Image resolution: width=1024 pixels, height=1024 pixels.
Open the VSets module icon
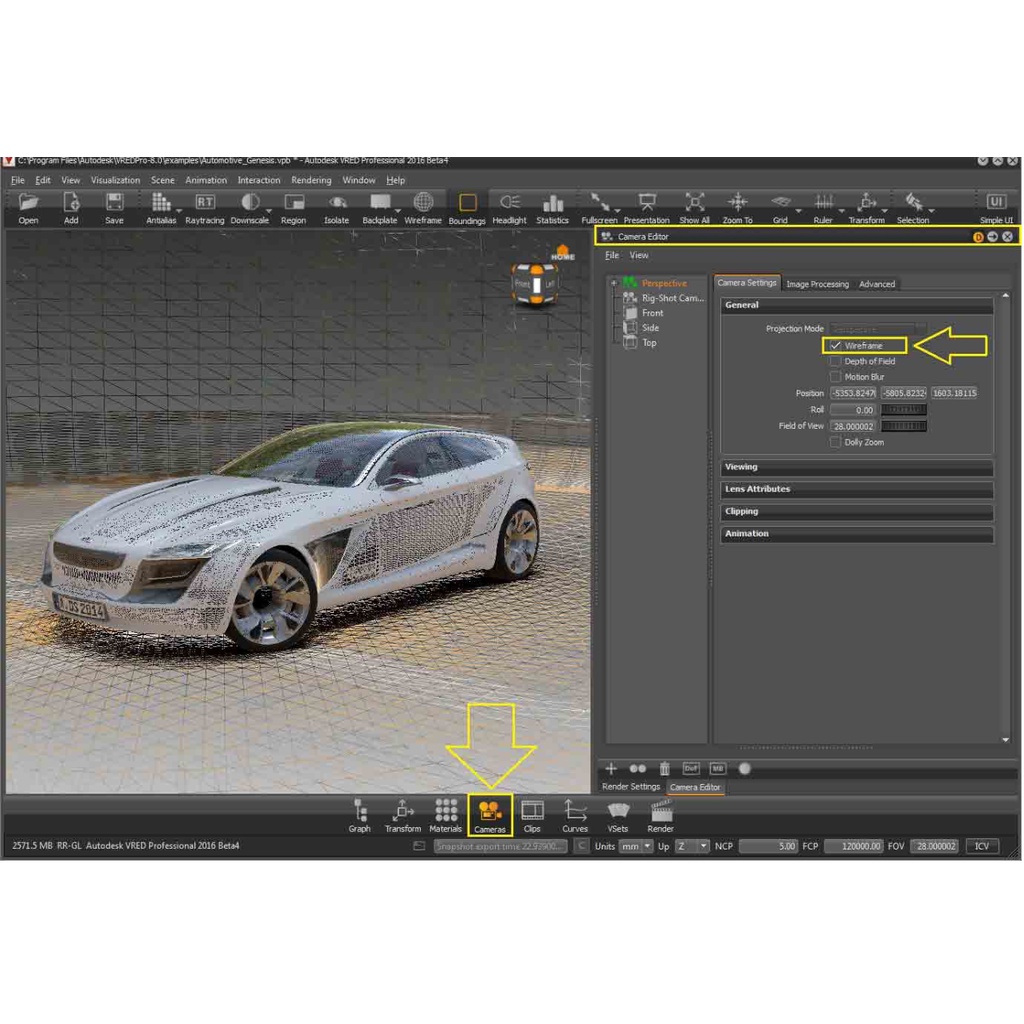(x=618, y=815)
